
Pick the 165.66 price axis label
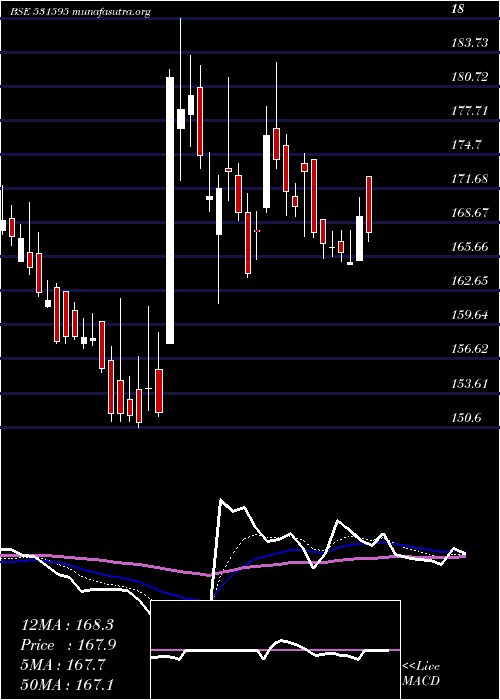pyautogui.click(x=469, y=247)
